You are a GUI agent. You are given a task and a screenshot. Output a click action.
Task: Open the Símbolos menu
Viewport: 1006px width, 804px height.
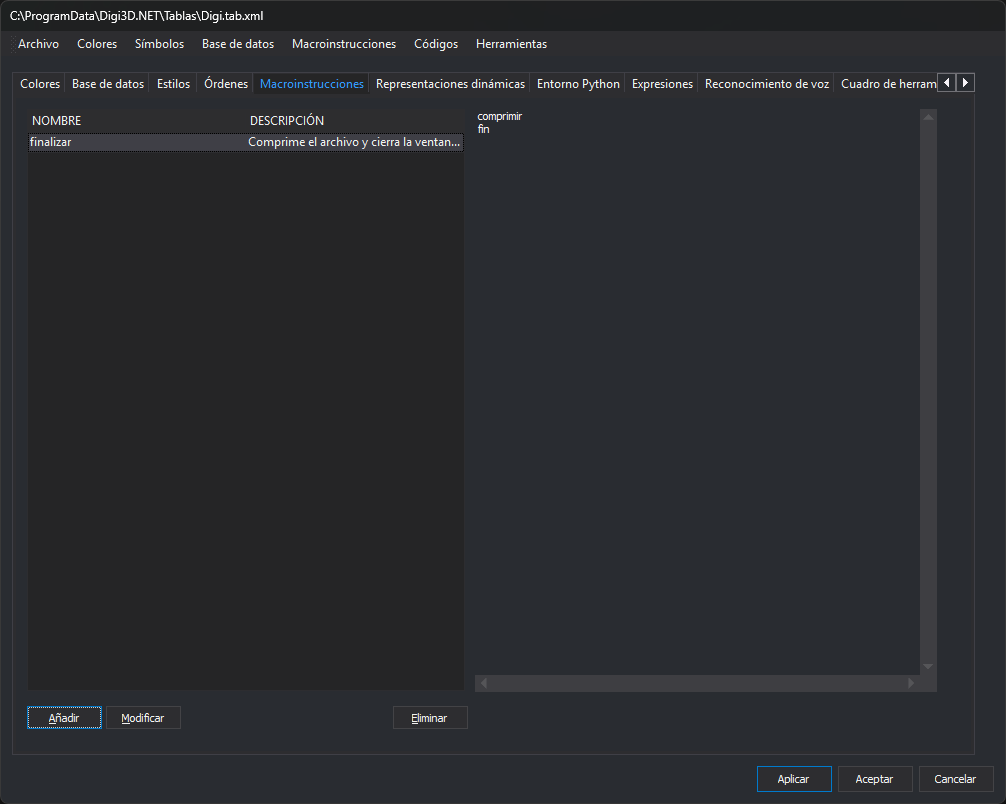pos(159,44)
